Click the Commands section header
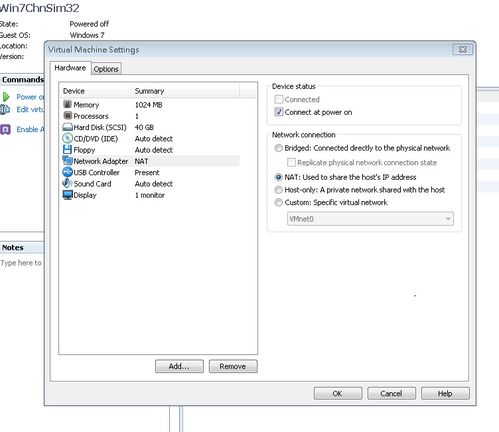The height and width of the screenshot is (432, 499). pyautogui.click(x=22, y=80)
